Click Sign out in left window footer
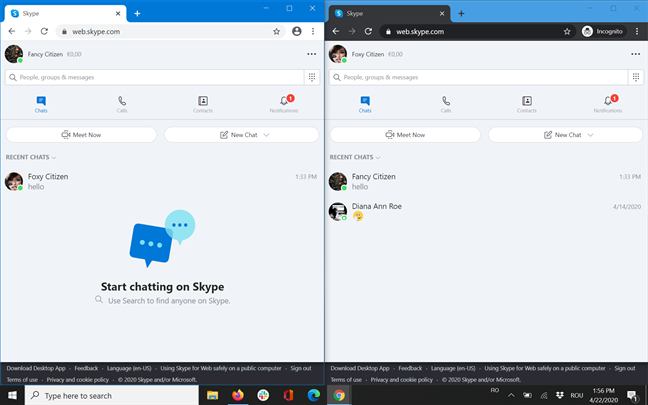The height and width of the screenshot is (405, 648). coord(301,368)
